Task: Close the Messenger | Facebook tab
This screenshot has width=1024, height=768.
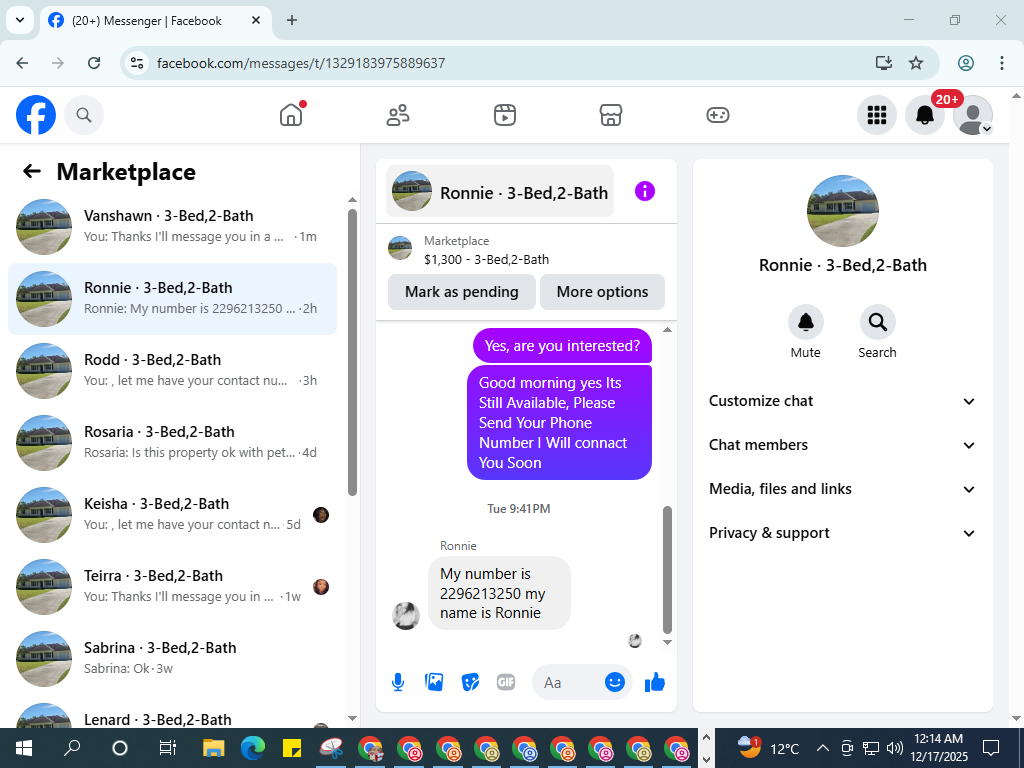Action: (256, 20)
